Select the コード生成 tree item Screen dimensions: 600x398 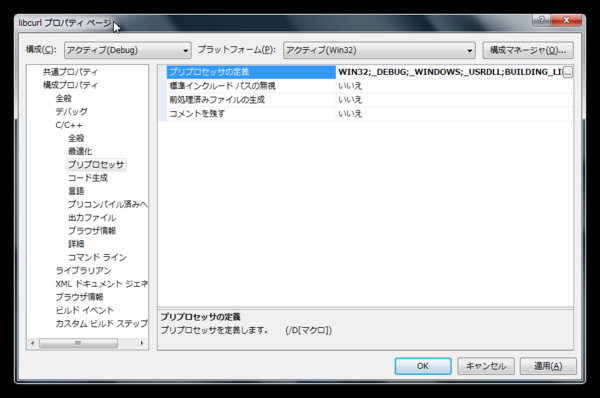click(88, 178)
